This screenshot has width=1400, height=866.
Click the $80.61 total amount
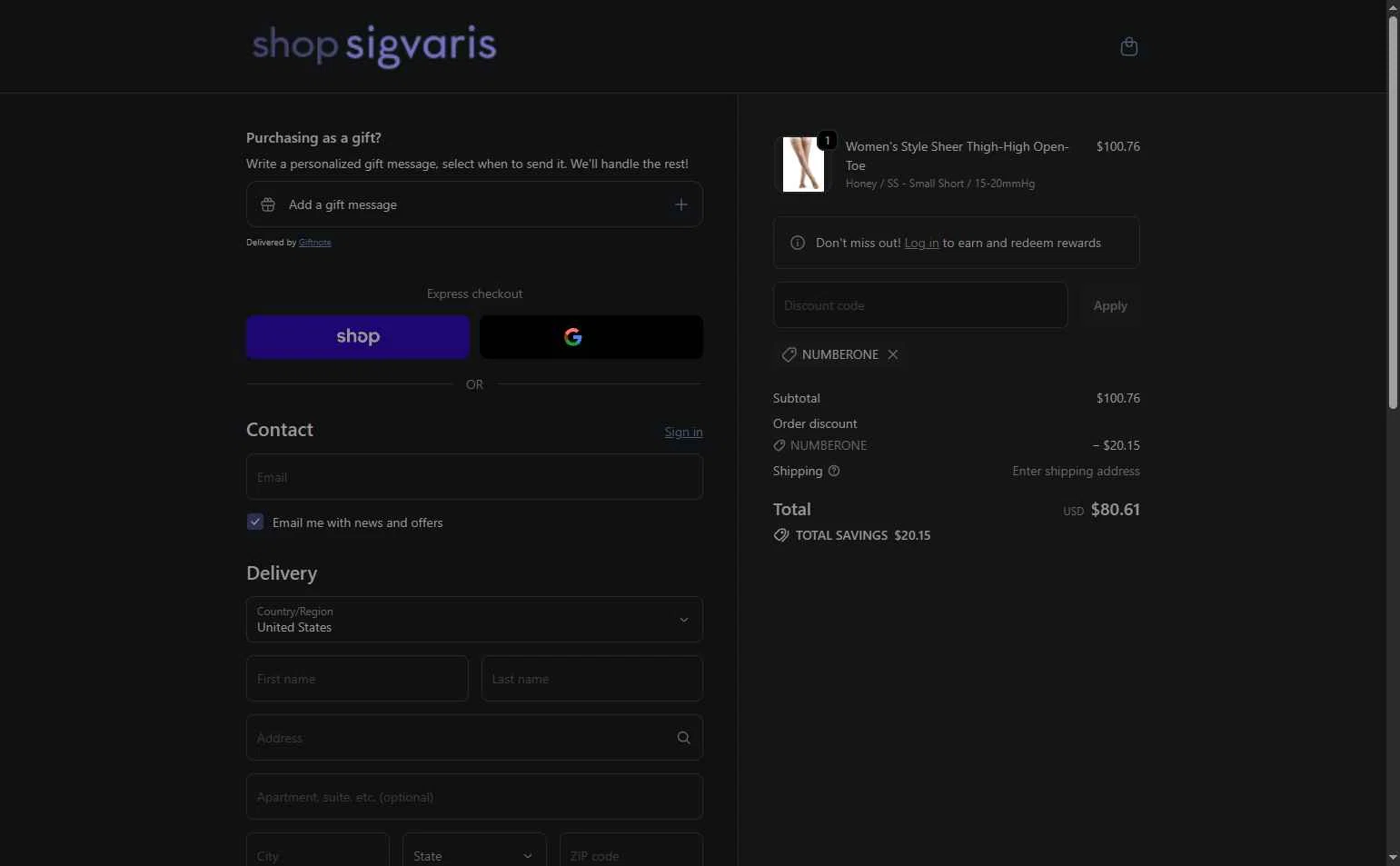(1116, 510)
